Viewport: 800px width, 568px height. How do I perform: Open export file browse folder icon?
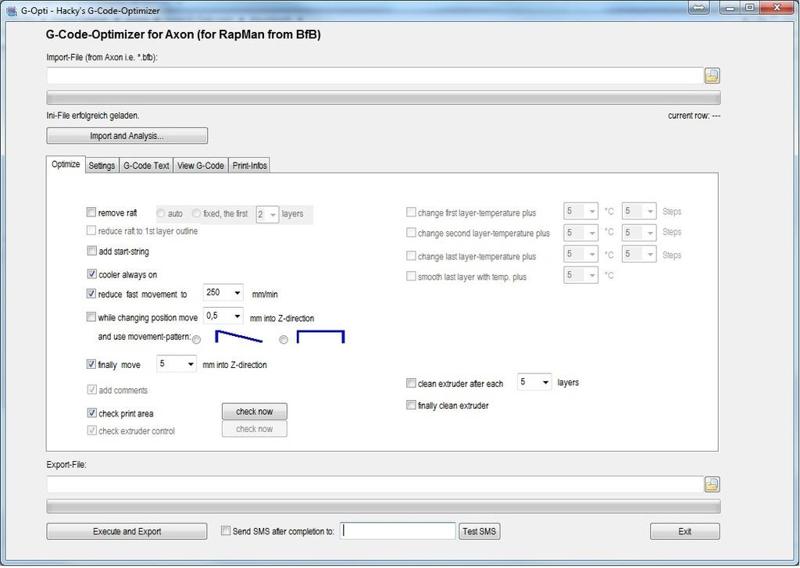pos(712,484)
